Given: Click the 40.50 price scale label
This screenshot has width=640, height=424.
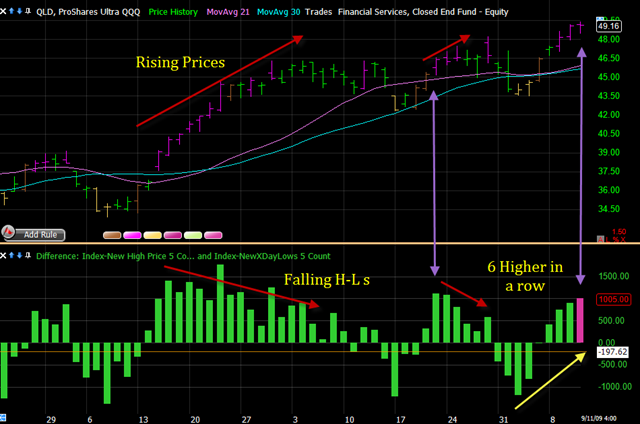Looking at the screenshot, I should (609, 134).
